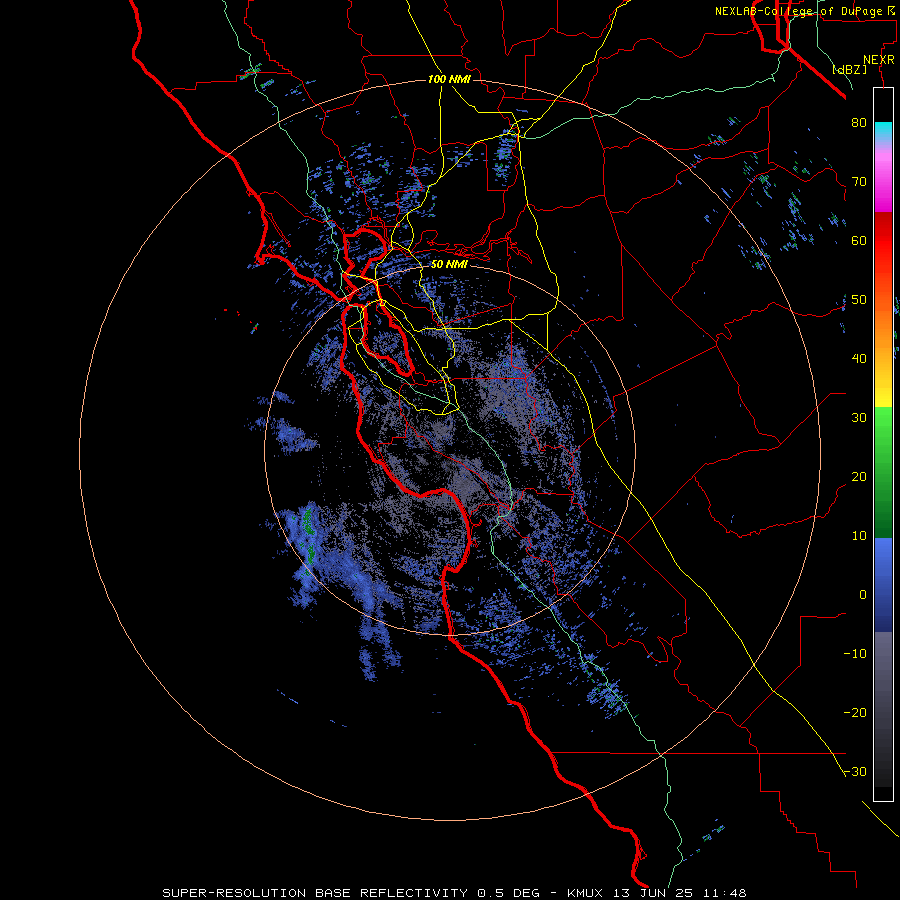
Task: Click the green band of the color scale
Action: coord(883,472)
